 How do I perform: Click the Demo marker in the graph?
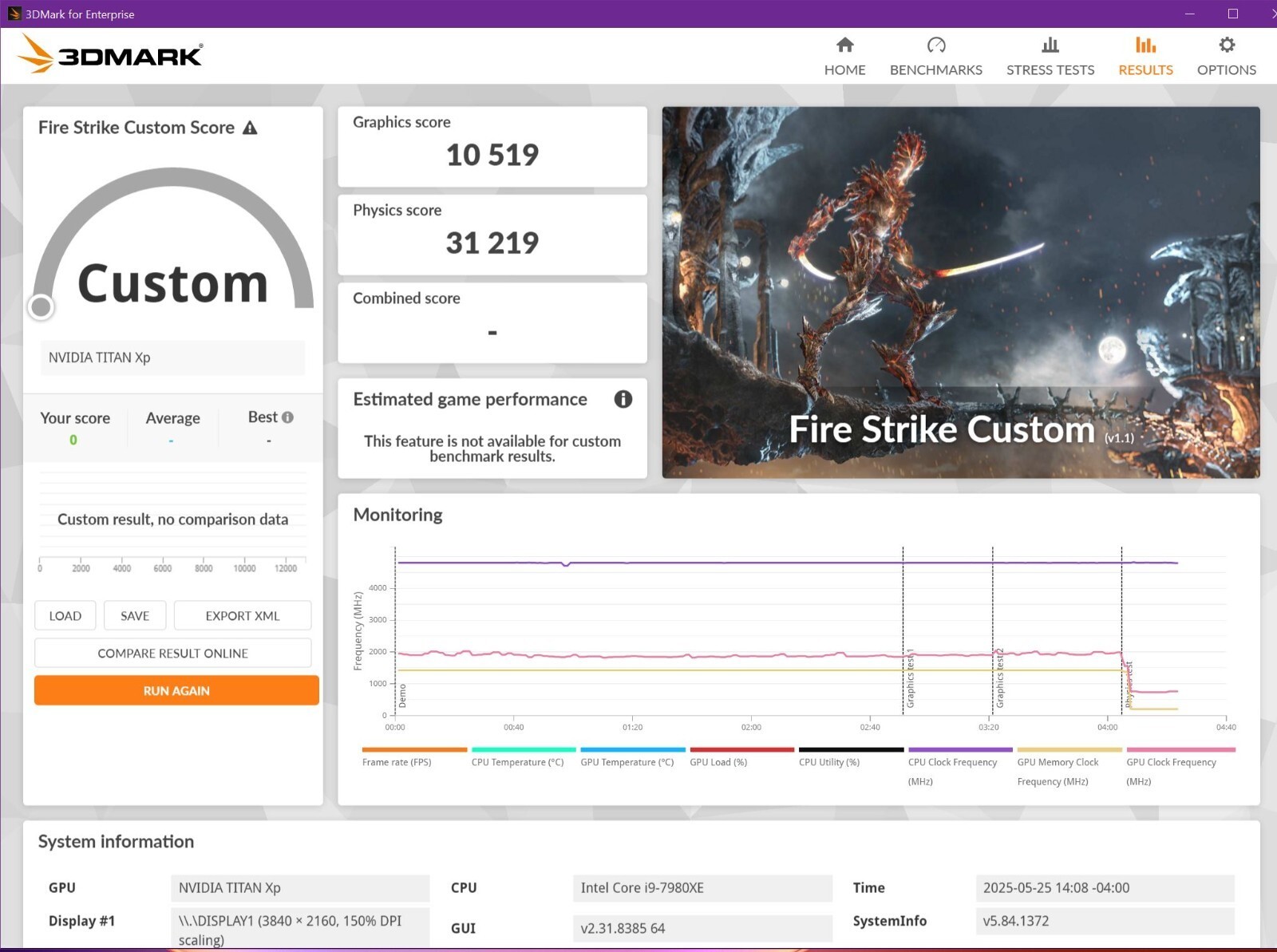(x=402, y=696)
